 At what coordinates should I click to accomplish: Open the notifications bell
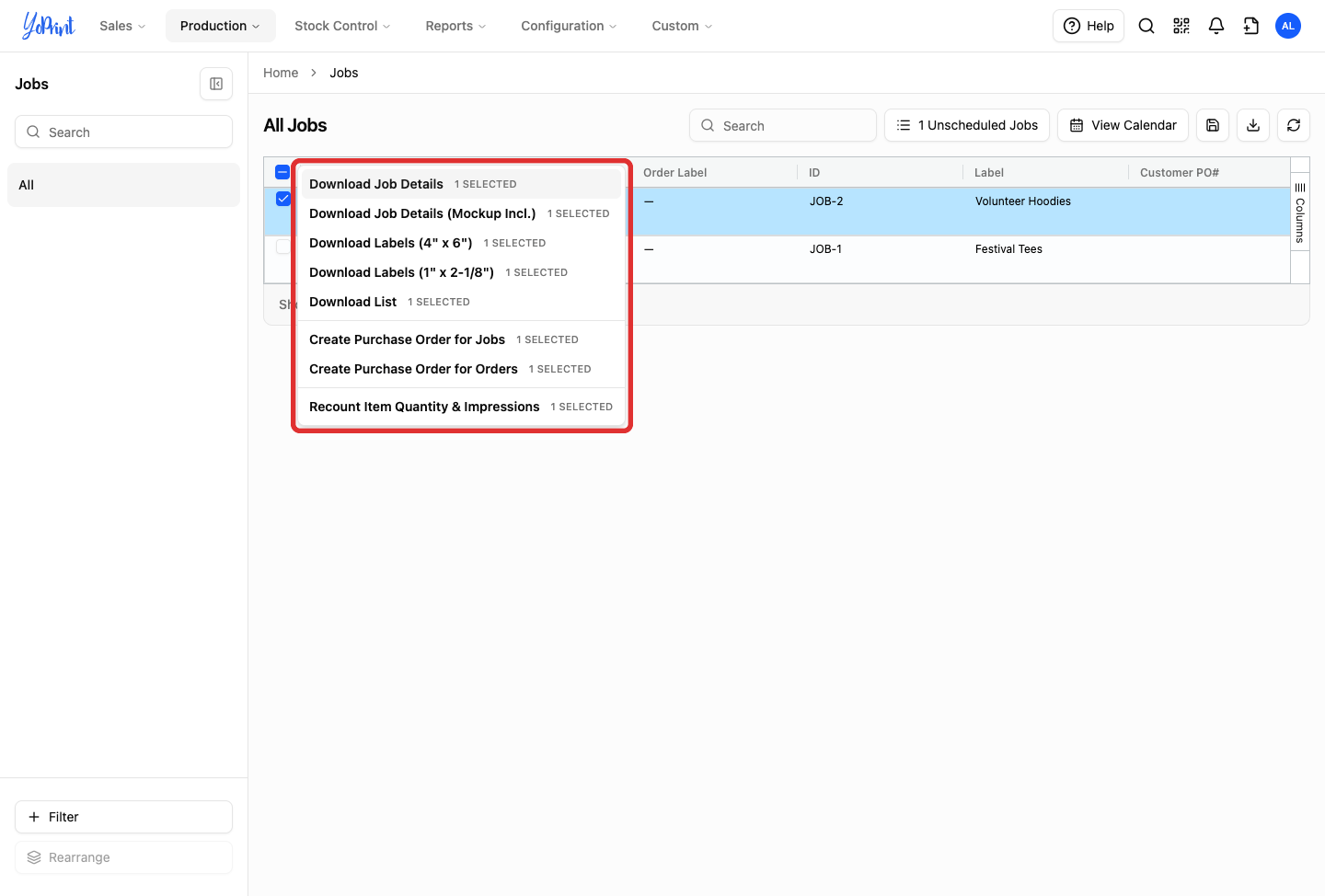[1216, 26]
